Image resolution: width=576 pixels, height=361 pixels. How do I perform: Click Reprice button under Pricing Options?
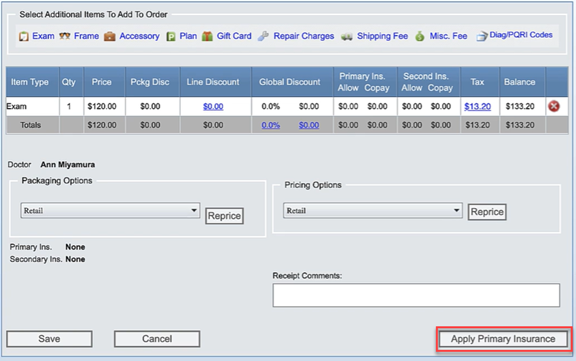487,212
